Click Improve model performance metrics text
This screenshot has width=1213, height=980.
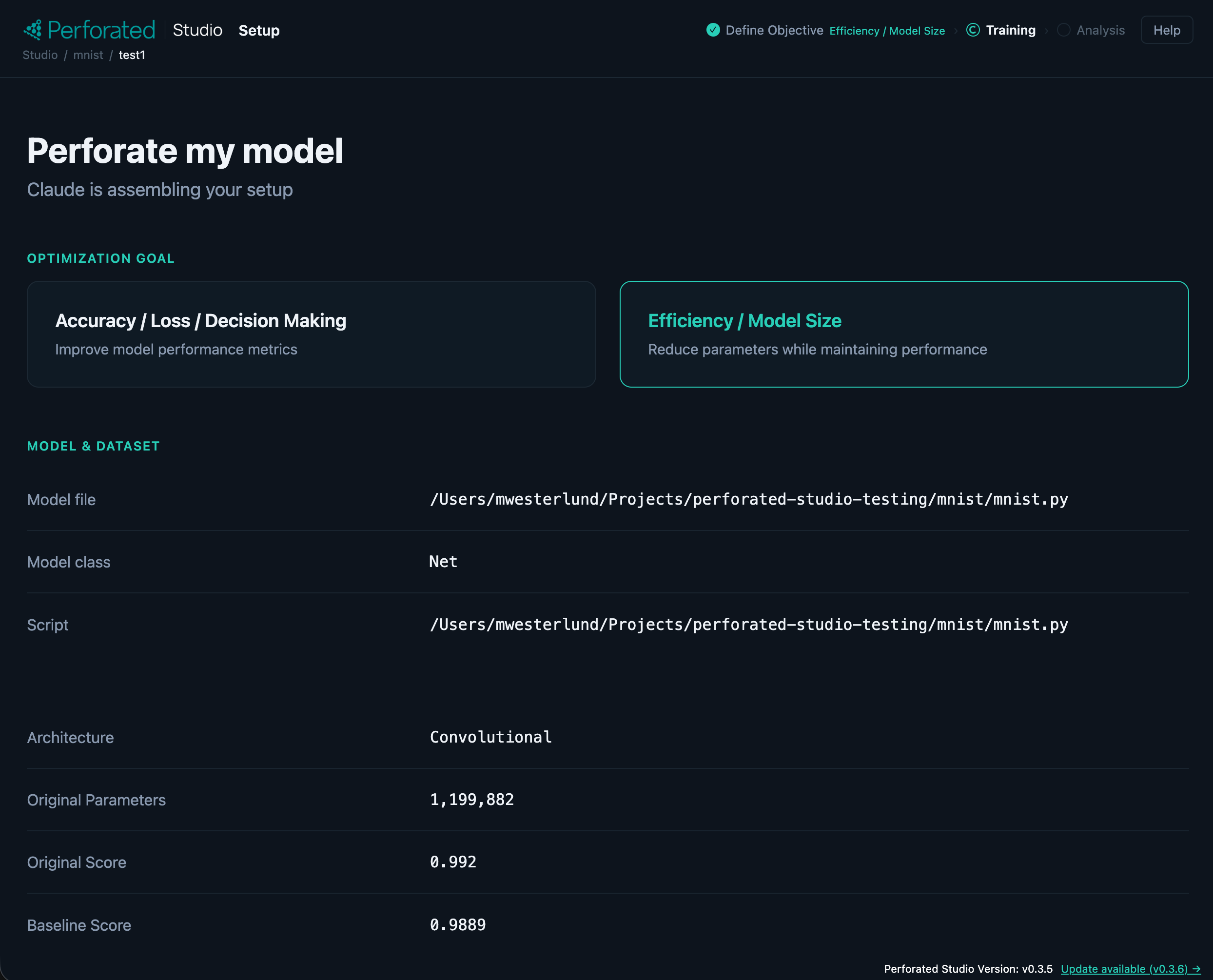[x=176, y=350]
